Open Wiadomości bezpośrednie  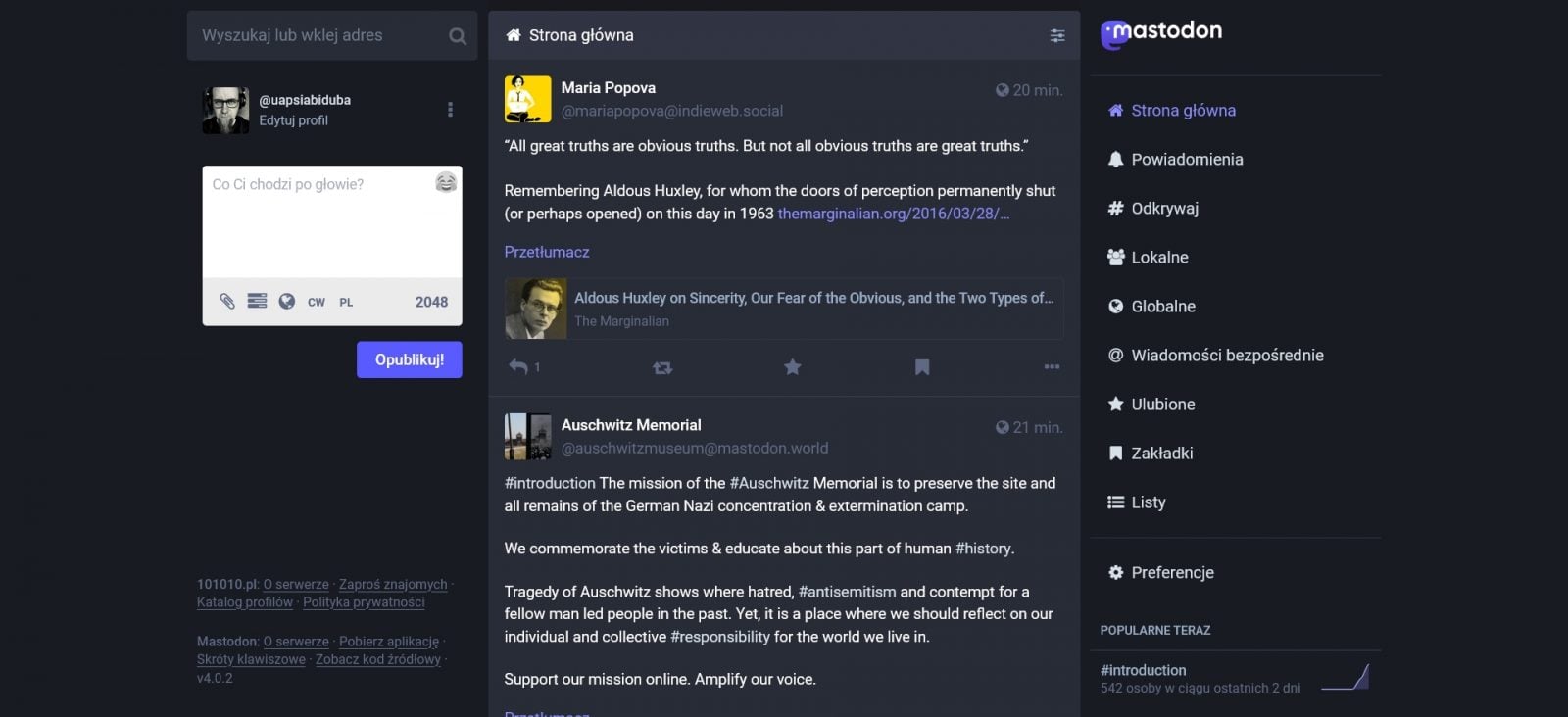pyautogui.click(x=1215, y=356)
